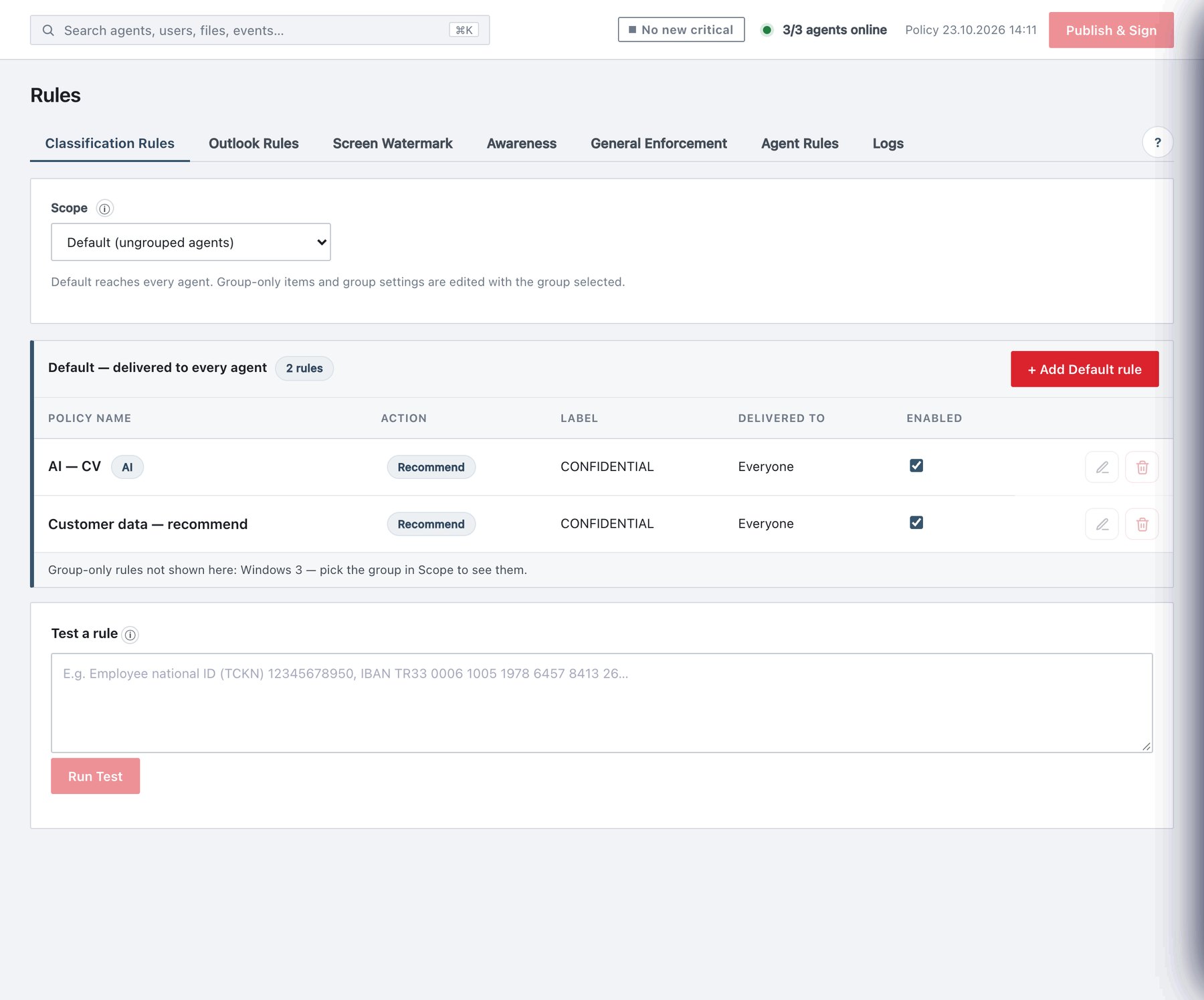1204x1000 pixels.
Task: Click the DELIVERED TO column header
Action: [x=781, y=418]
